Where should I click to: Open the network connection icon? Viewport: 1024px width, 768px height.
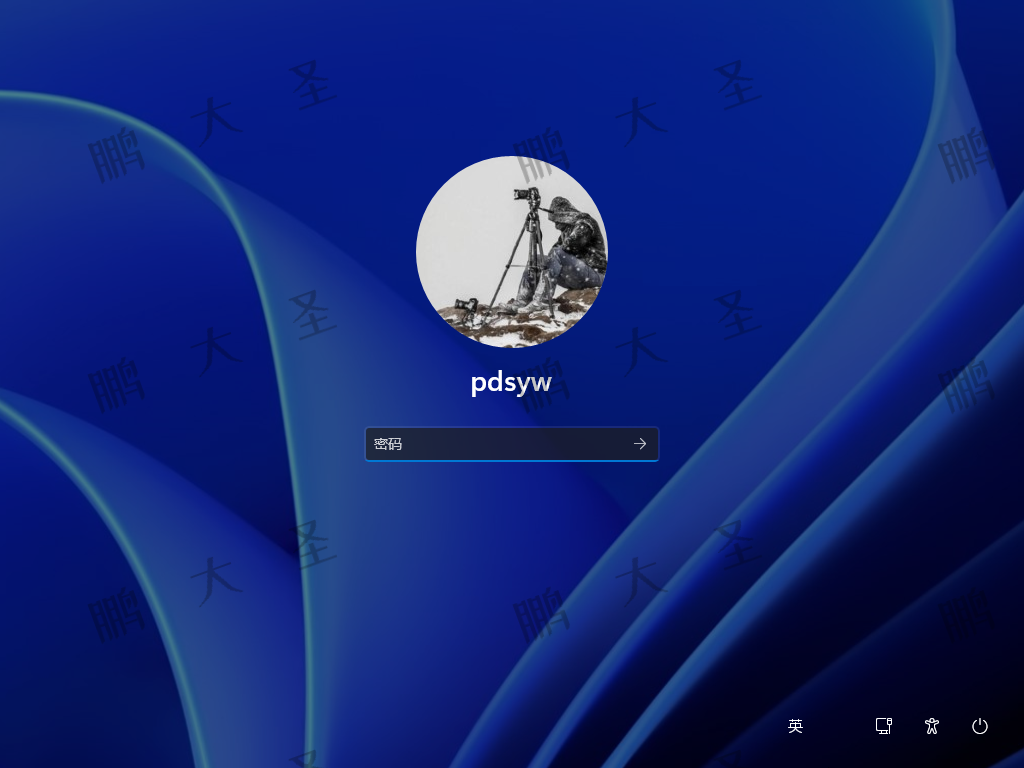(884, 726)
